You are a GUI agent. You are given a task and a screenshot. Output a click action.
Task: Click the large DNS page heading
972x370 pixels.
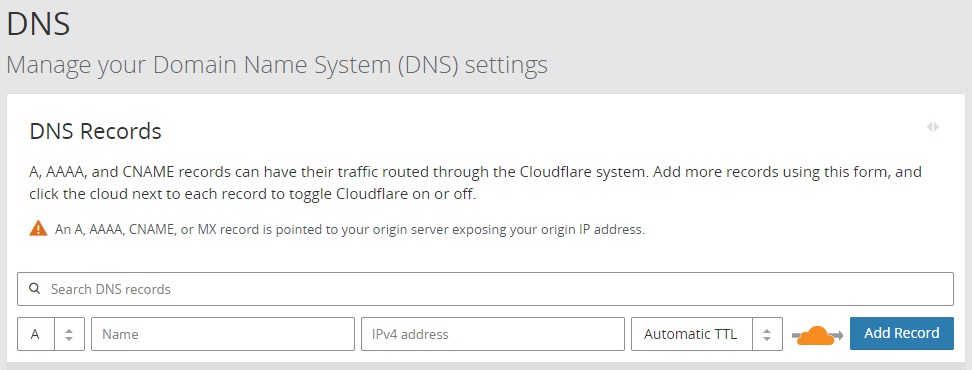click(x=38, y=24)
